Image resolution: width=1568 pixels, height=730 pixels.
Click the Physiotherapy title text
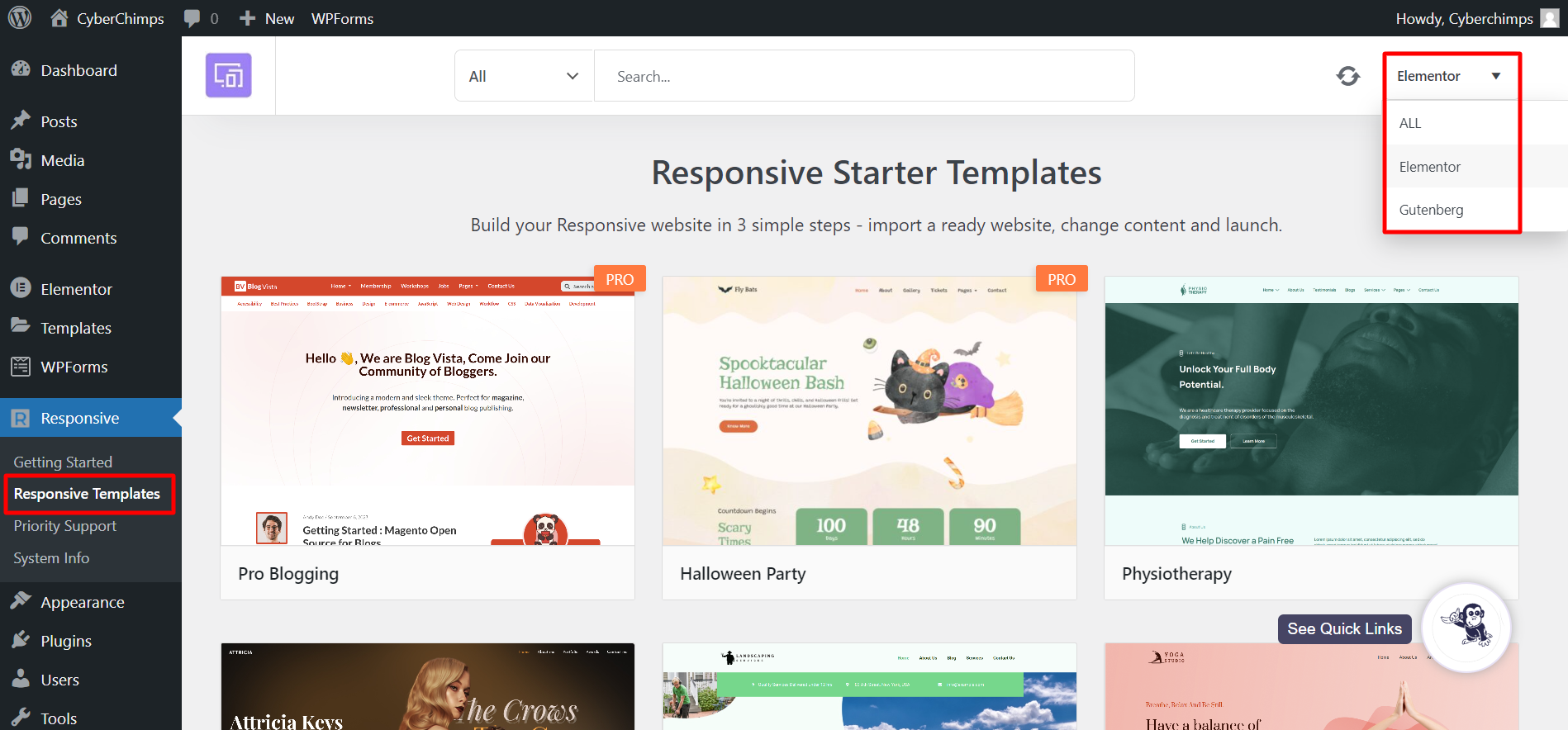[x=1176, y=574]
